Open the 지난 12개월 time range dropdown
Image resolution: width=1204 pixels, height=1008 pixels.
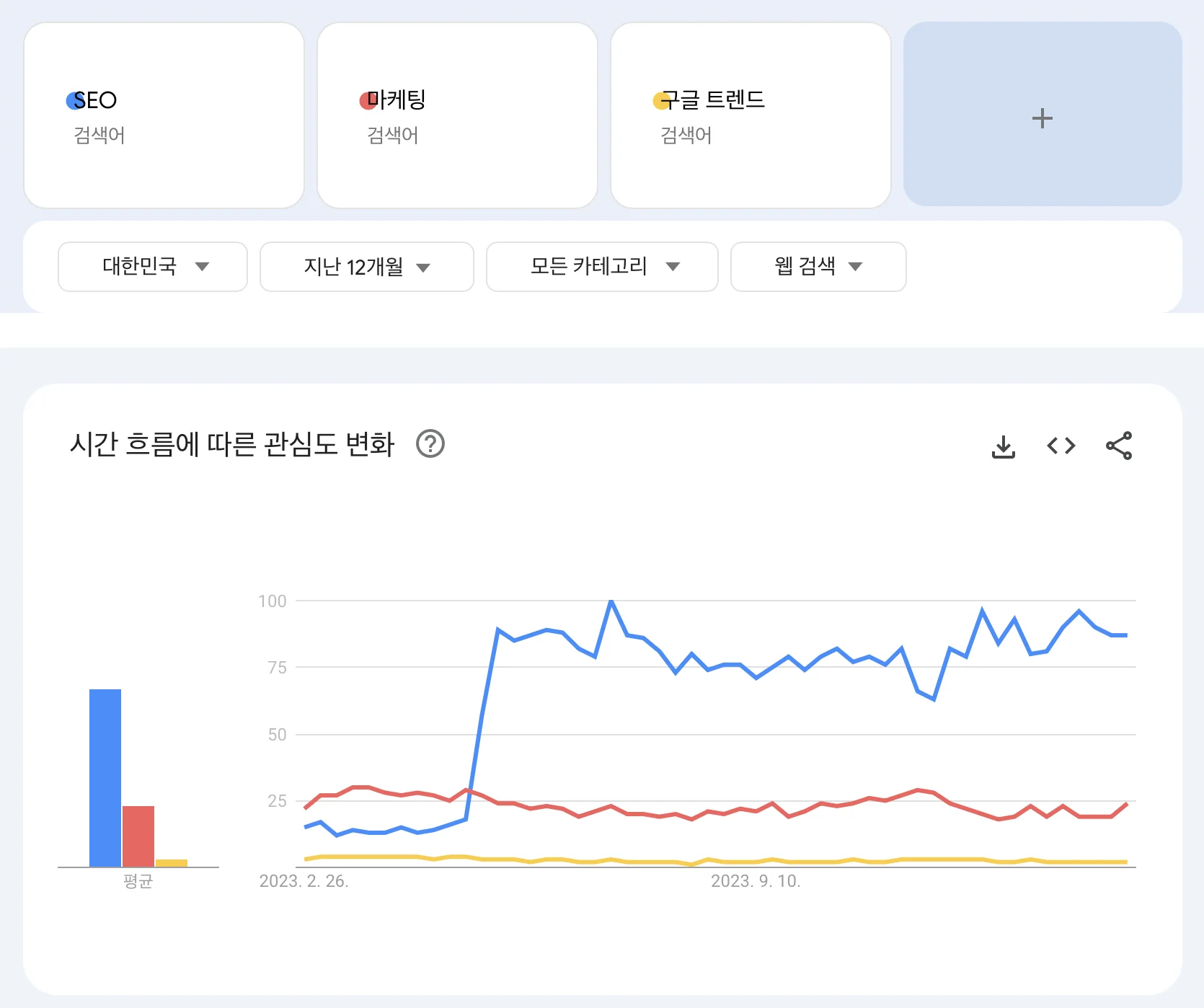pyautogui.click(x=366, y=267)
